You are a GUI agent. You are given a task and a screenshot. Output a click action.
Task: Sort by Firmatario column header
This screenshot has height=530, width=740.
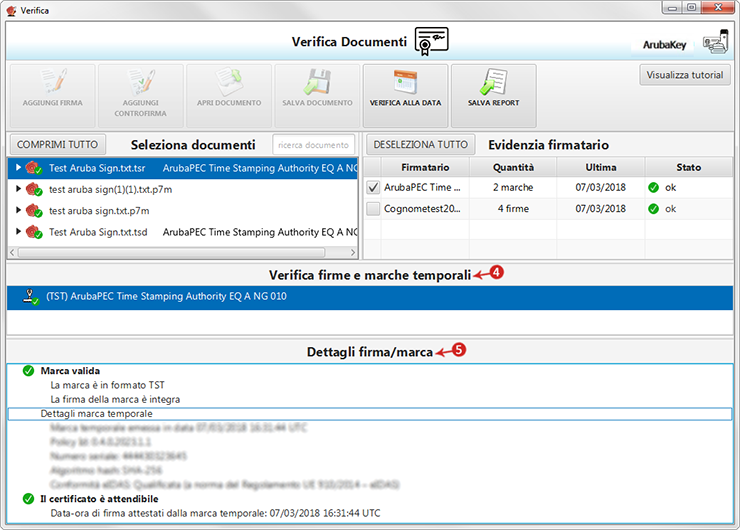425,168
